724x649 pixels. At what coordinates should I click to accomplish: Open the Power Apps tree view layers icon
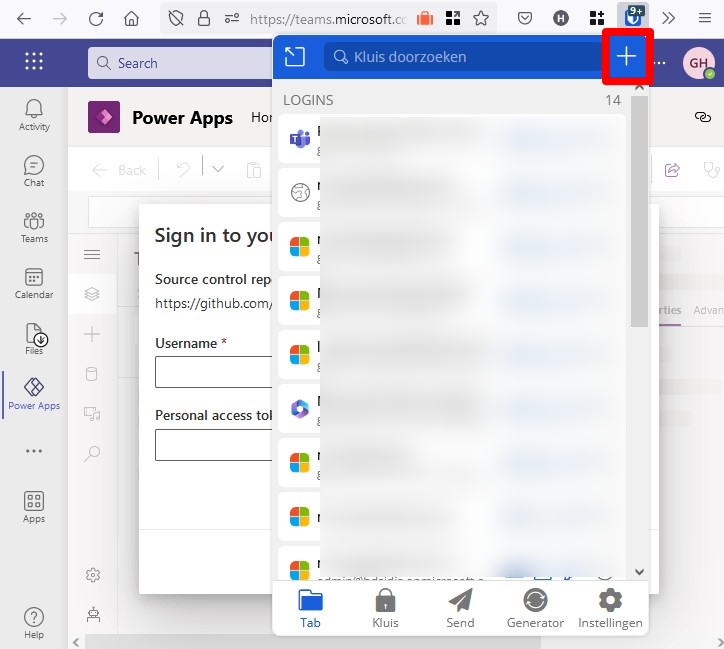[92, 294]
